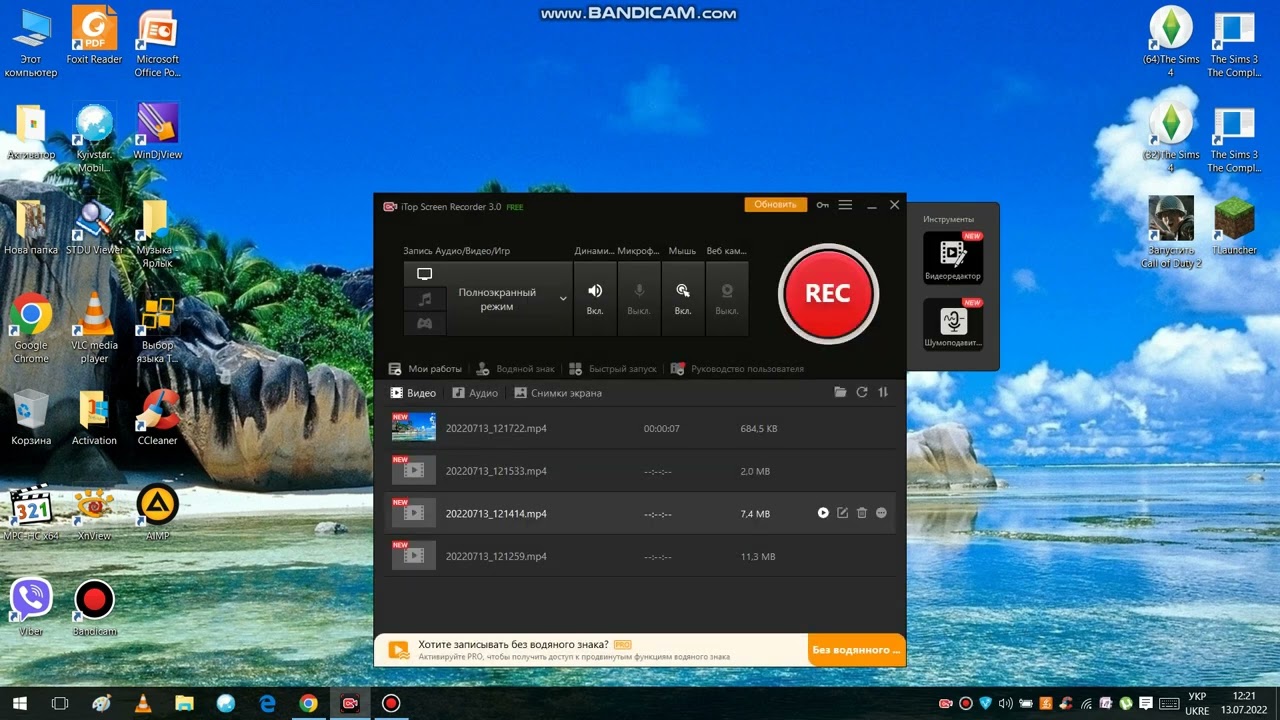Refresh the recordings list
This screenshot has width=1280, height=720.
(x=862, y=392)
